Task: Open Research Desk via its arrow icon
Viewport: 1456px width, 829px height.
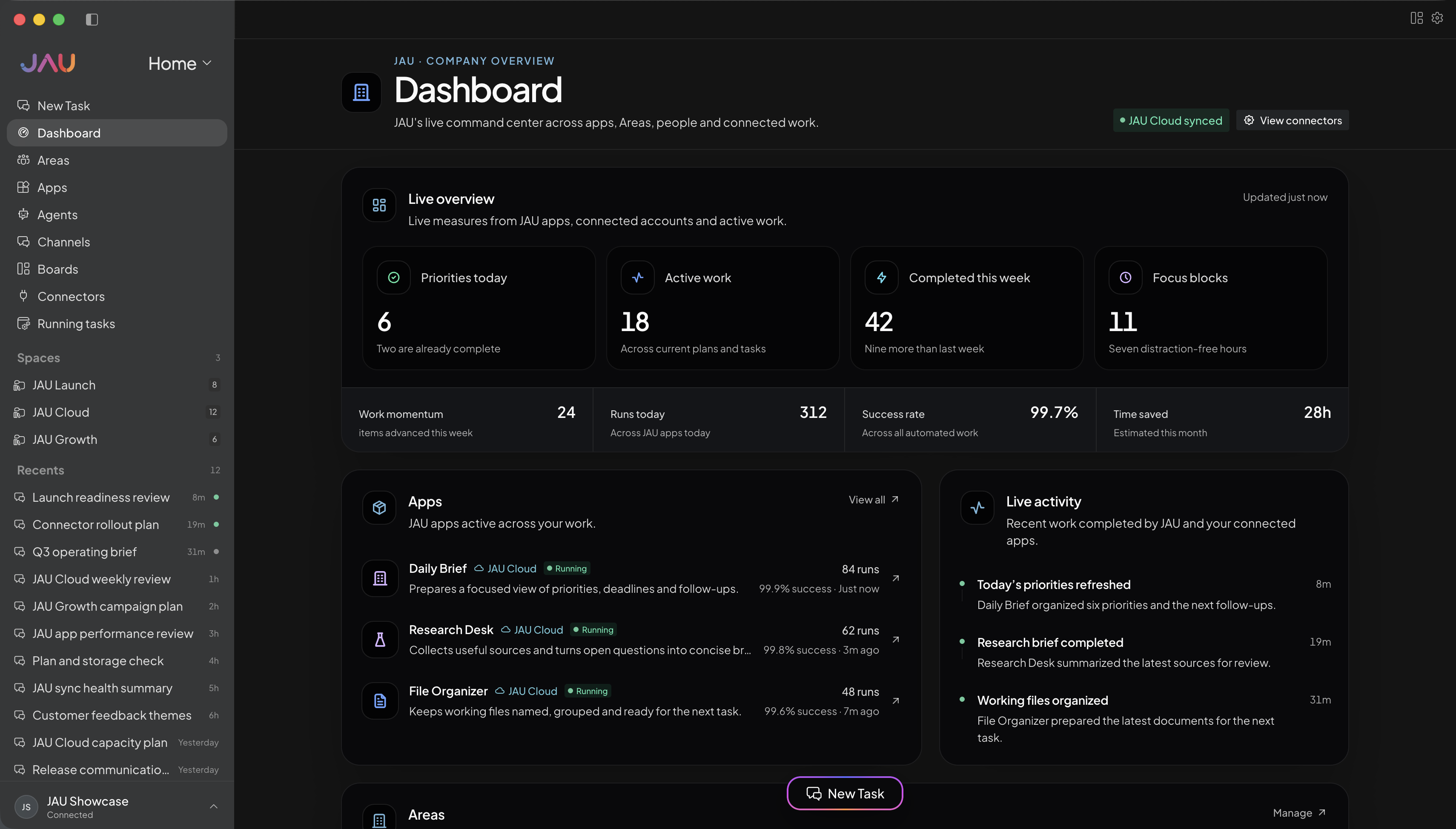Action: [896, 639]
